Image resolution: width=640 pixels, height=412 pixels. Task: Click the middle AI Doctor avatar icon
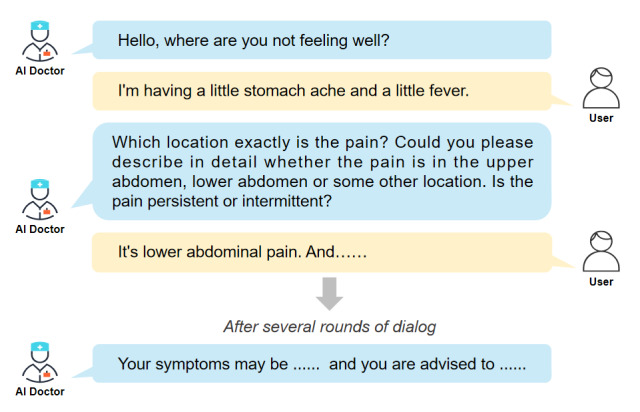click(x=40, y=199)
